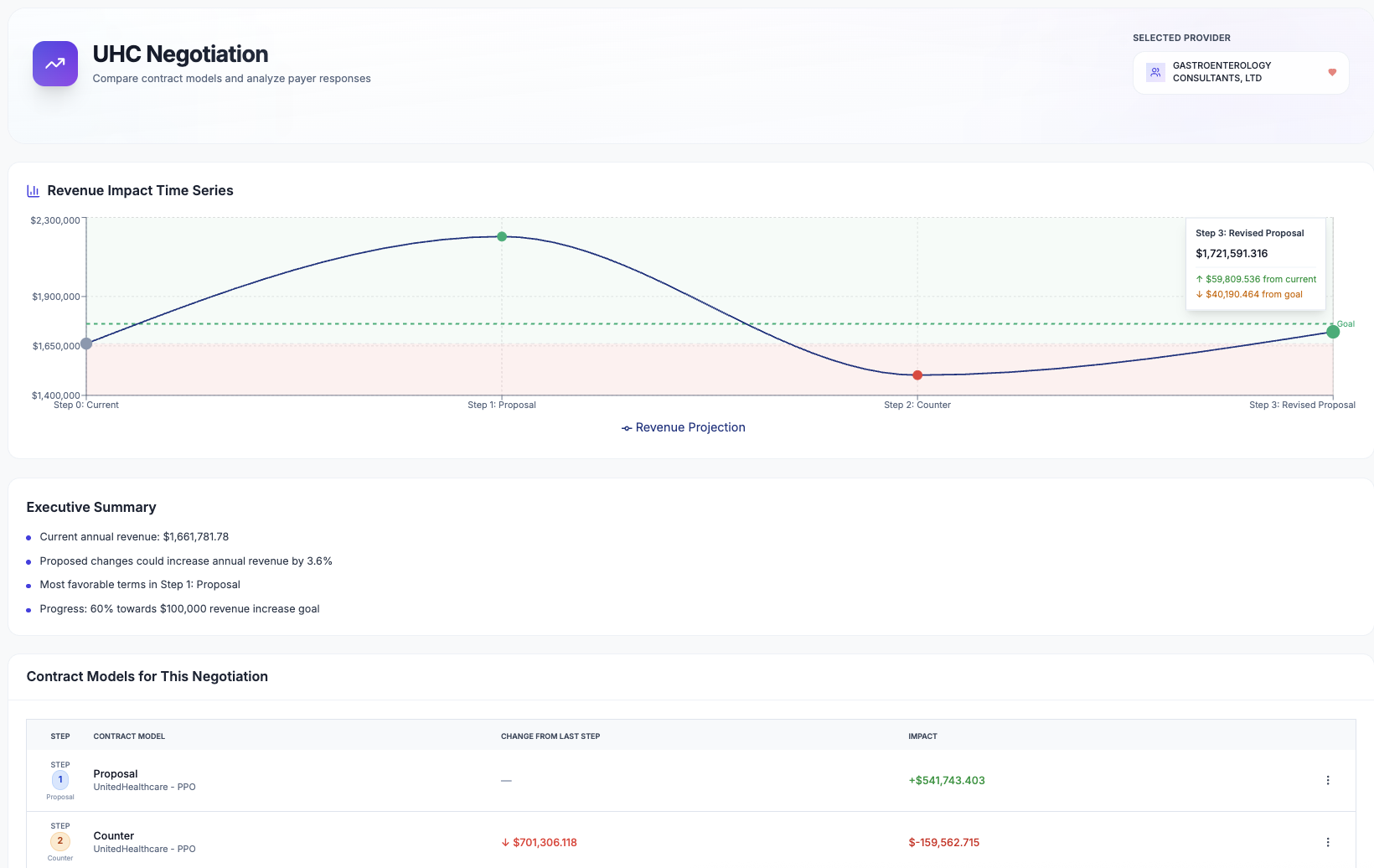Click the Progress 60% towards goal line
Viewport: 1374px width, 868px height.
[x=179, y=609]
